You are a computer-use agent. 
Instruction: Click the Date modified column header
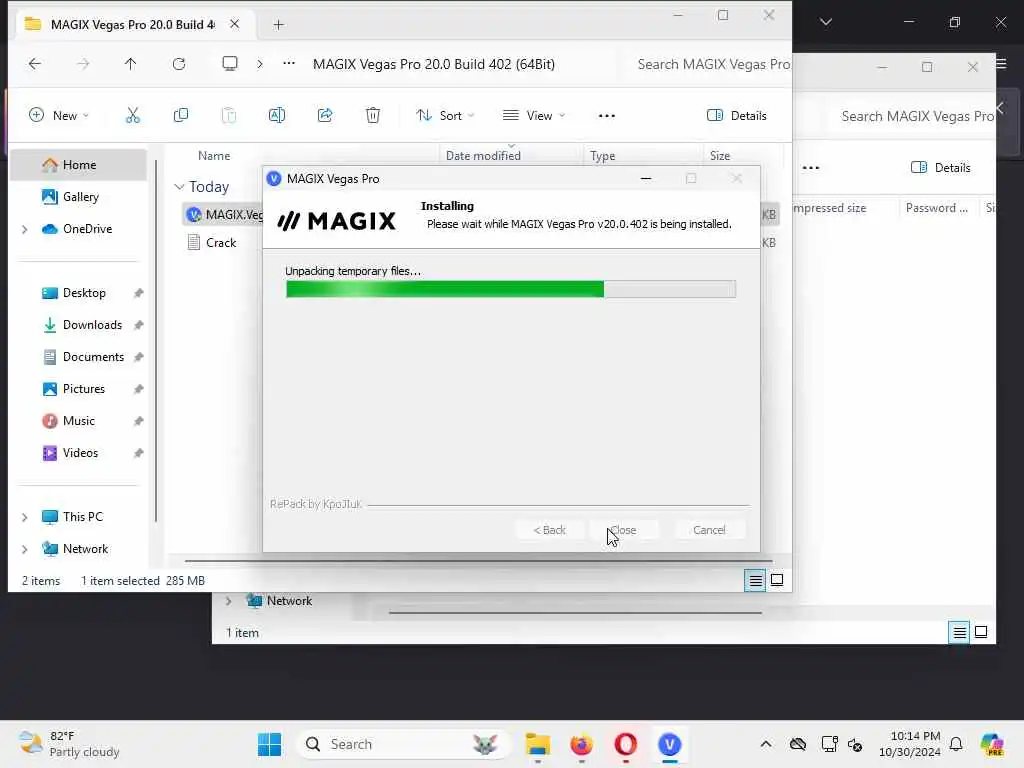coord(483,155)
